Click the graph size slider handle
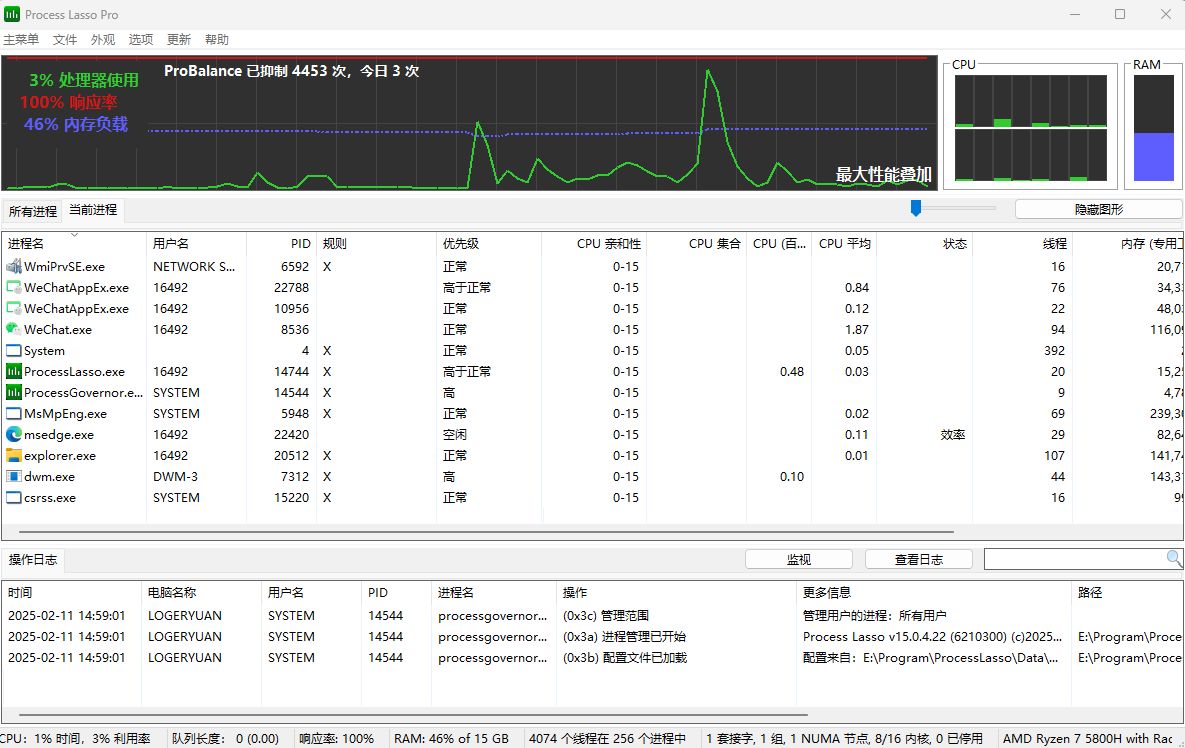This screenshot has width=1185, height=748. point(916,208)
